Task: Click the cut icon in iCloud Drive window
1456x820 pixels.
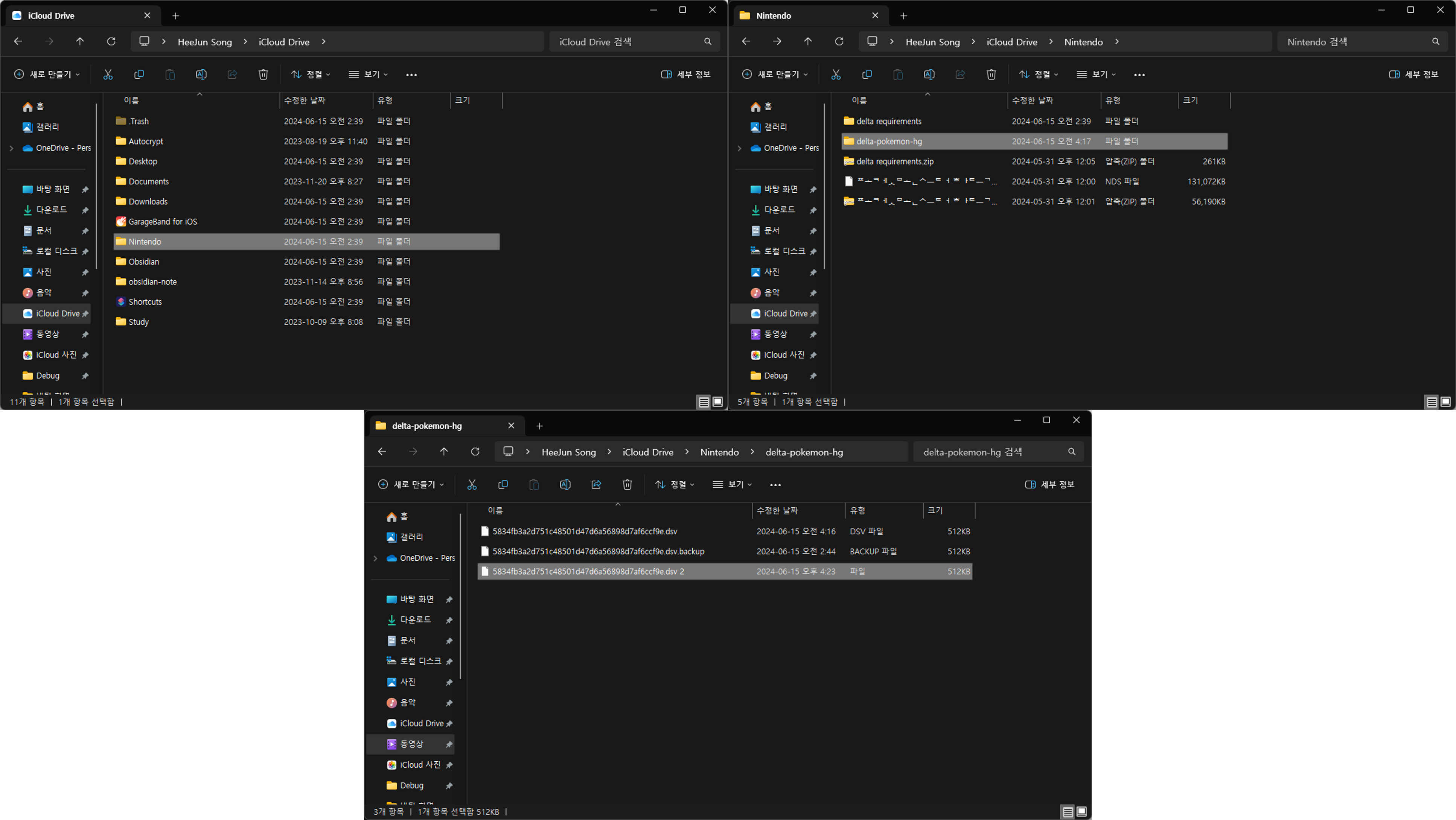Action: (x=107, y=75)
